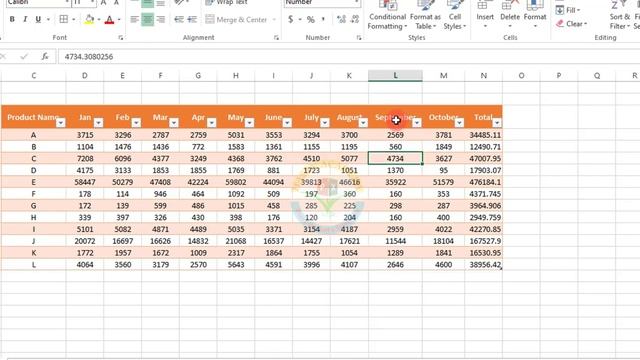Open the Jan column filter dropdown

[x=98, y=122]
